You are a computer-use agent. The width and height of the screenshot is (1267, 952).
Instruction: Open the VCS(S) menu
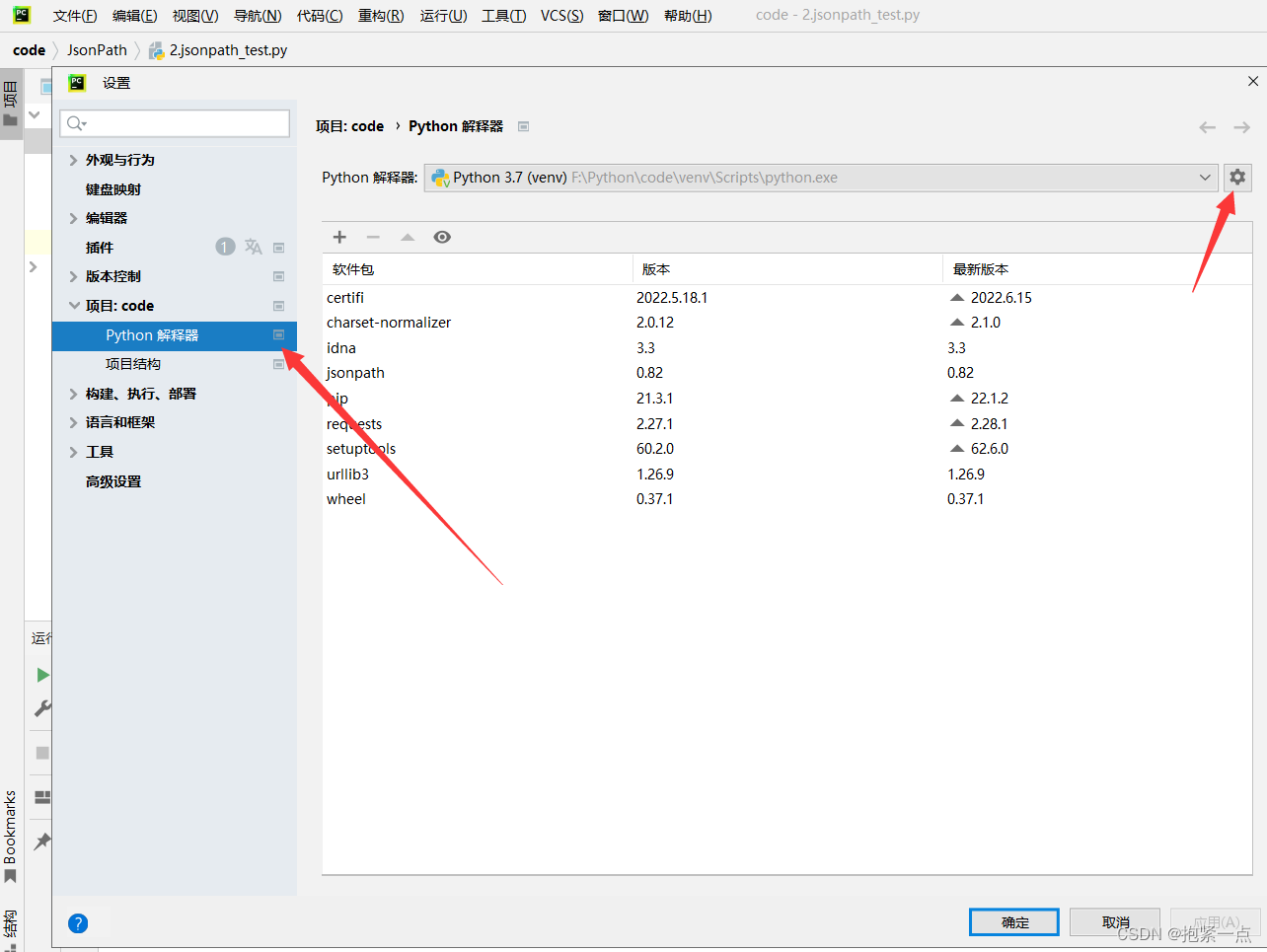click(561, 16)
